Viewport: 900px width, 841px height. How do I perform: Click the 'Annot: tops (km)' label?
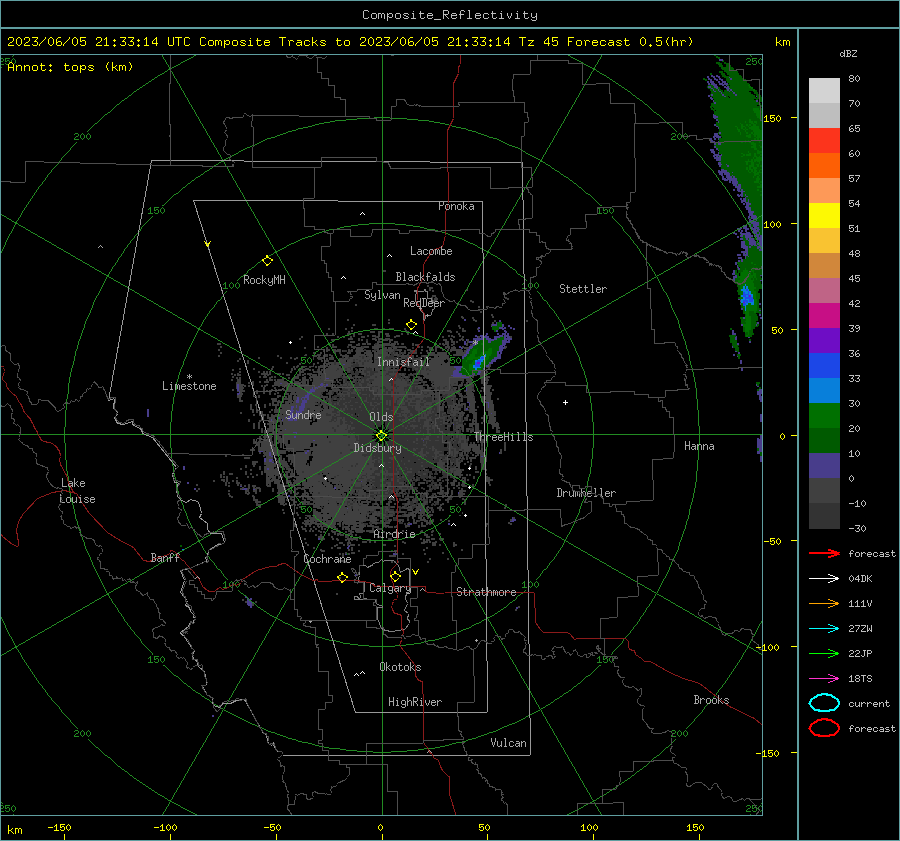click(x=70, y=67)
